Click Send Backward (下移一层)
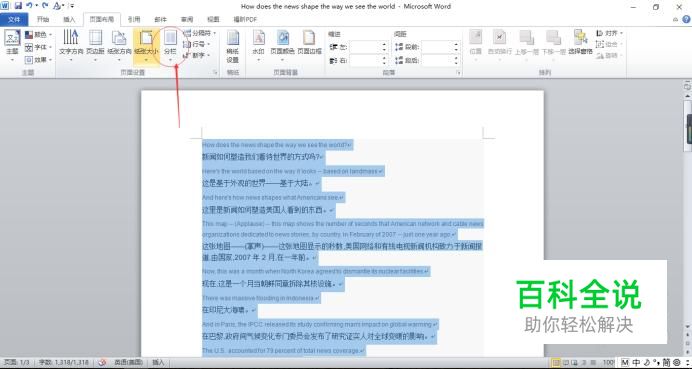 [x=553, y=46]
